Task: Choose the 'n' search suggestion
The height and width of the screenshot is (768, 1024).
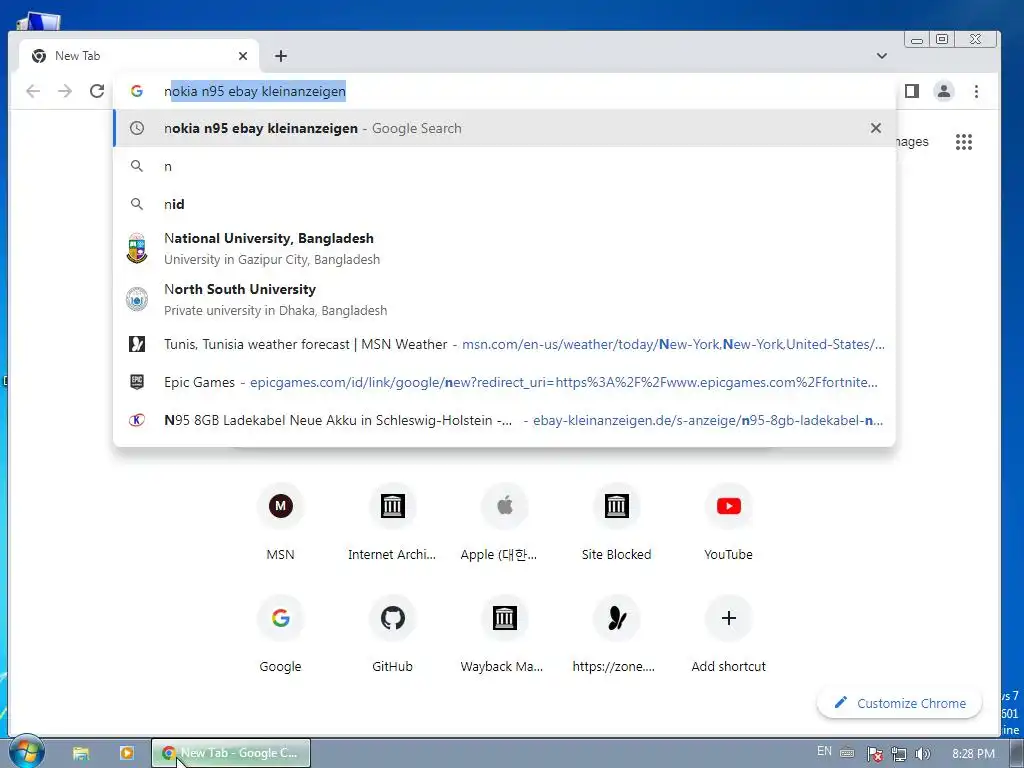Action: pos(504,167)
